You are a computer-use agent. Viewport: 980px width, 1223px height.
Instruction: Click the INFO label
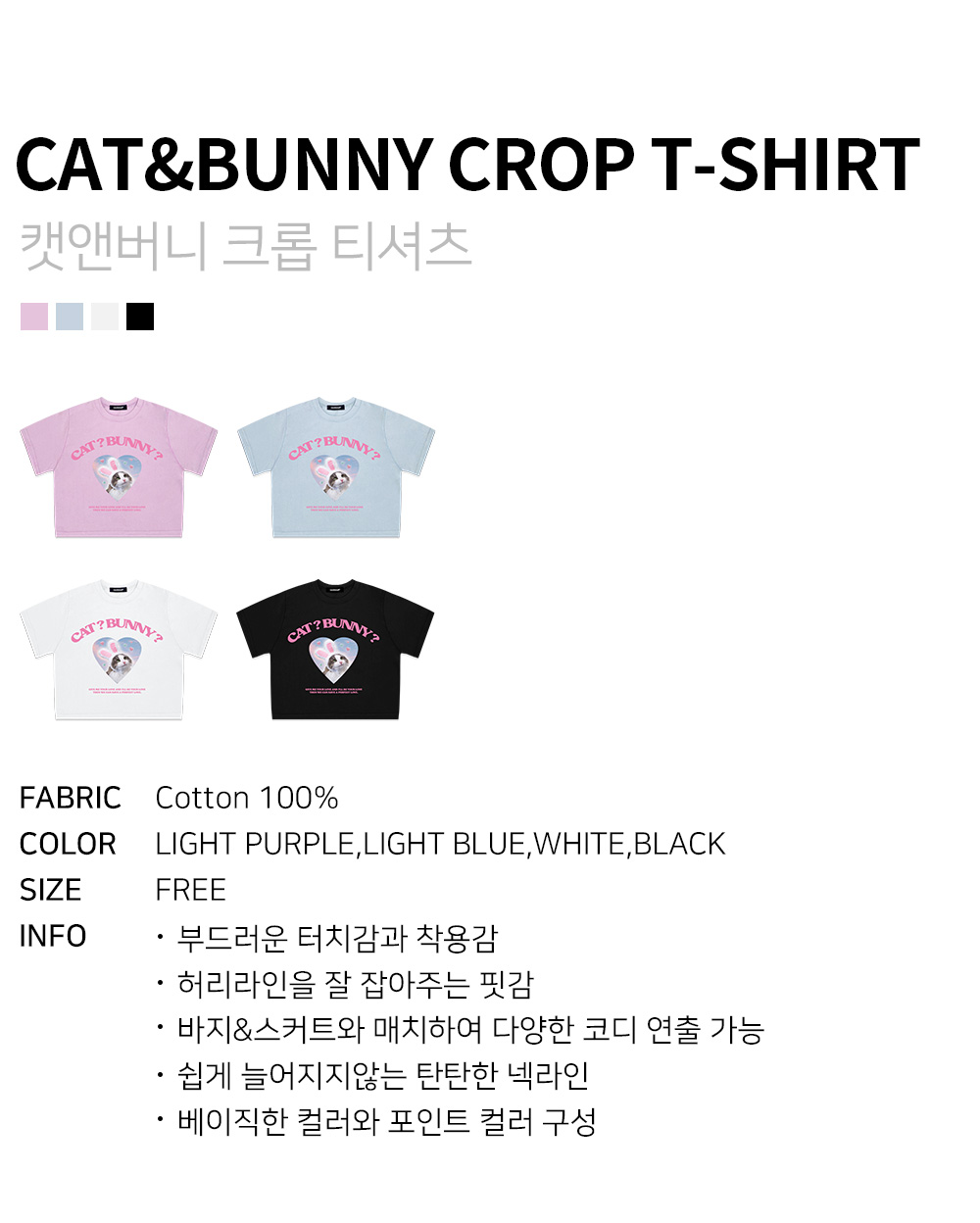click(53, 936)
